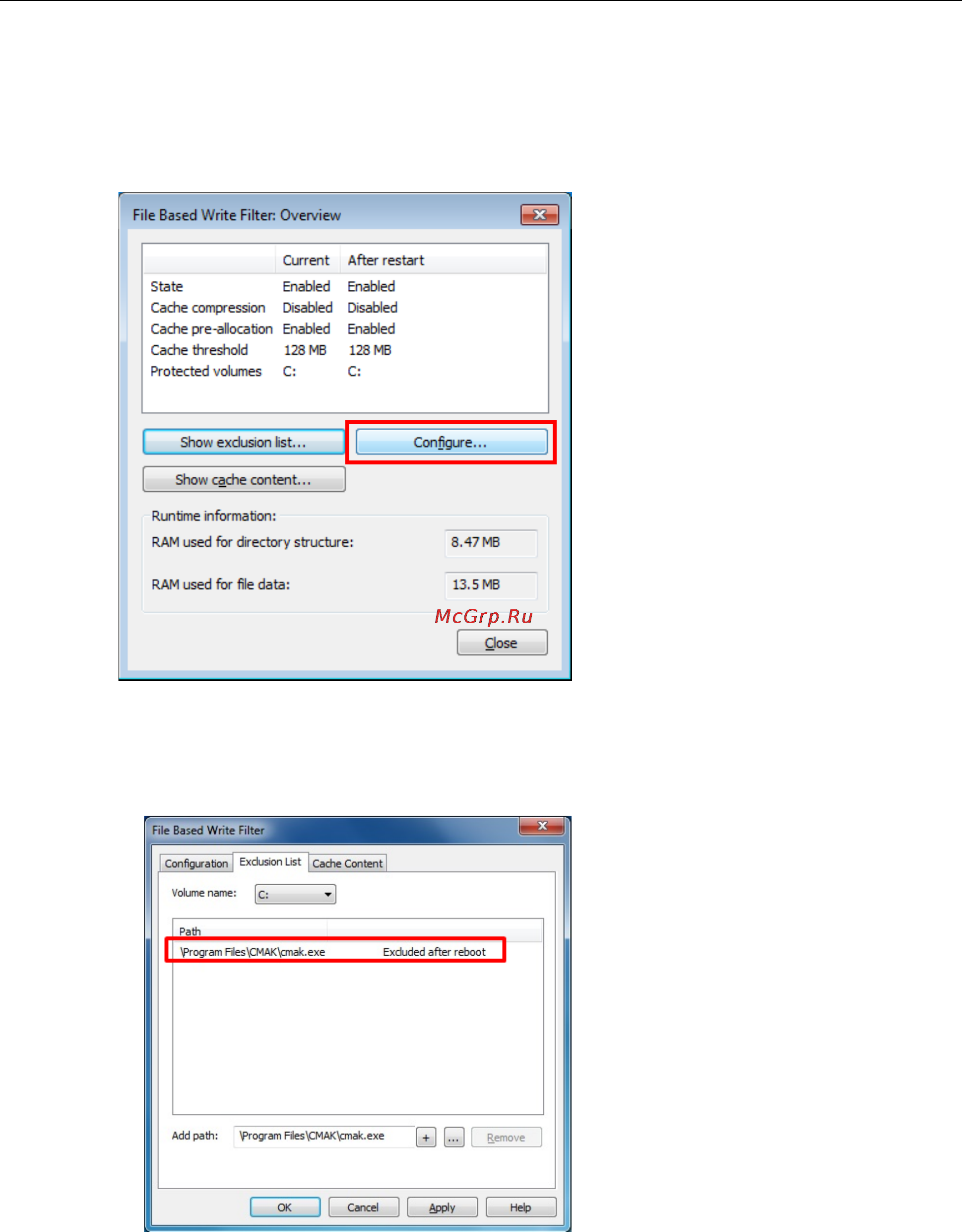Click the Apply button
This screenshot has width=962, height=1232.
click(x=442, y=1207)
